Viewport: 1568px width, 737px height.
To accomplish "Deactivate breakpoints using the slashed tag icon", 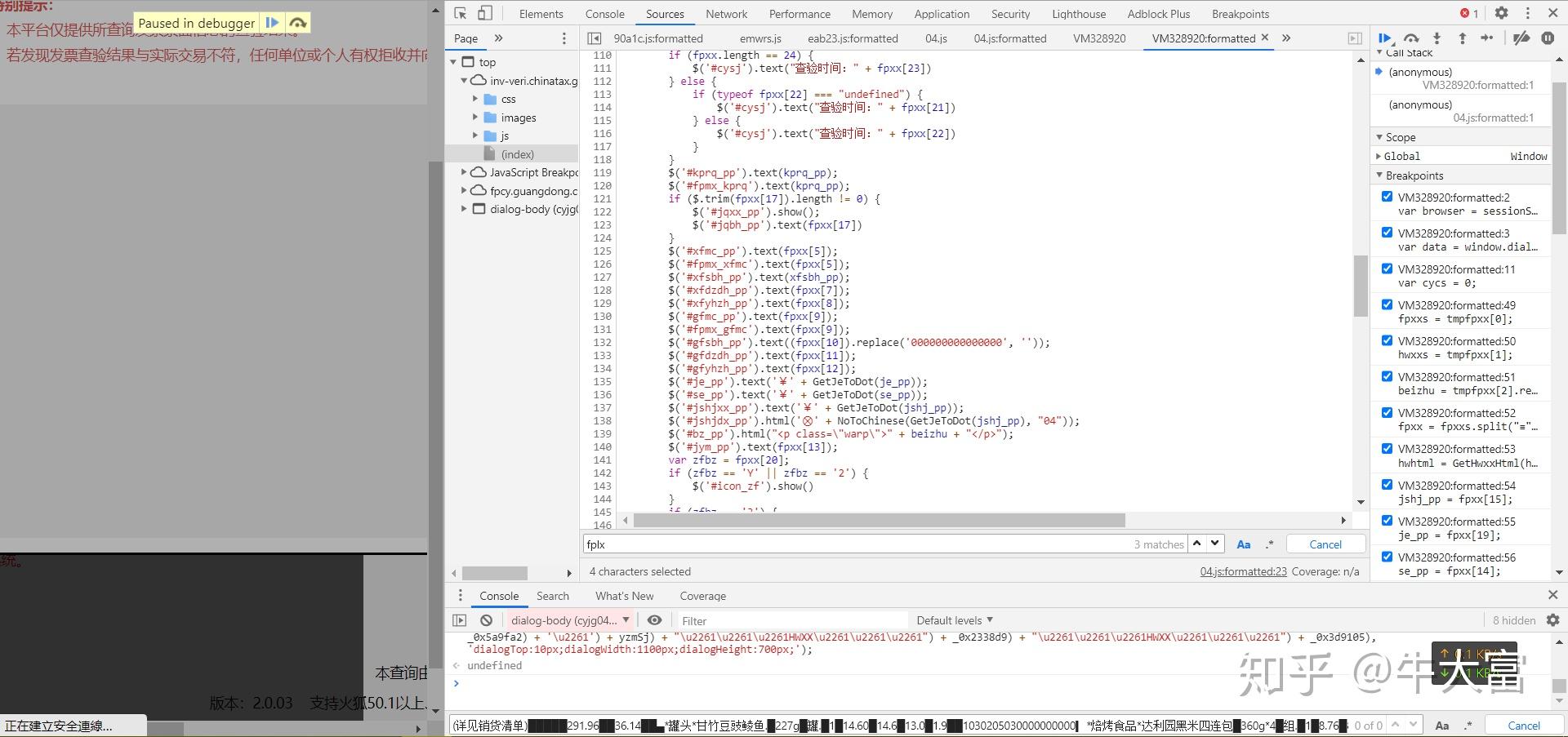I will (x=1521, y=38).
